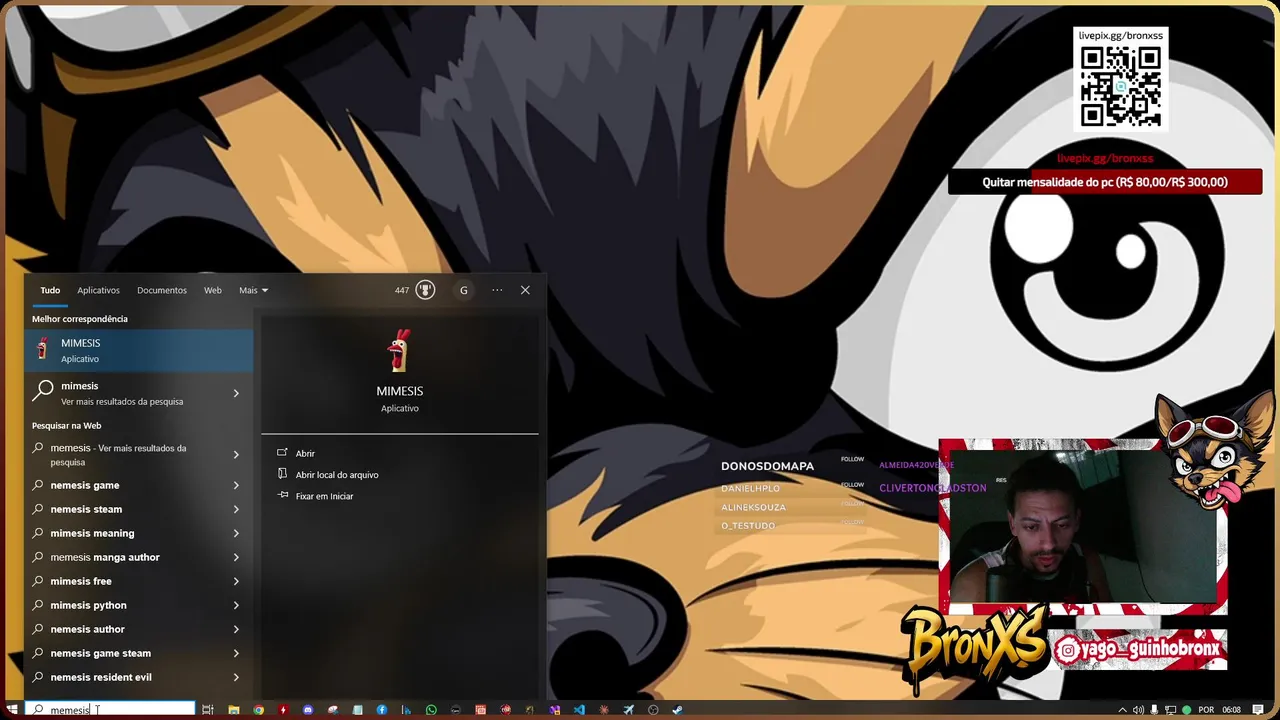
Task: Open Task View in the taskbar
Action: (x=208, y=710)
